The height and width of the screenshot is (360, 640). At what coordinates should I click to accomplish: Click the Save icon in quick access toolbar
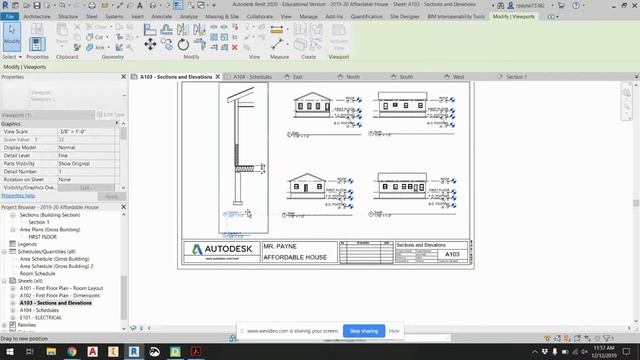coord(37,5)
